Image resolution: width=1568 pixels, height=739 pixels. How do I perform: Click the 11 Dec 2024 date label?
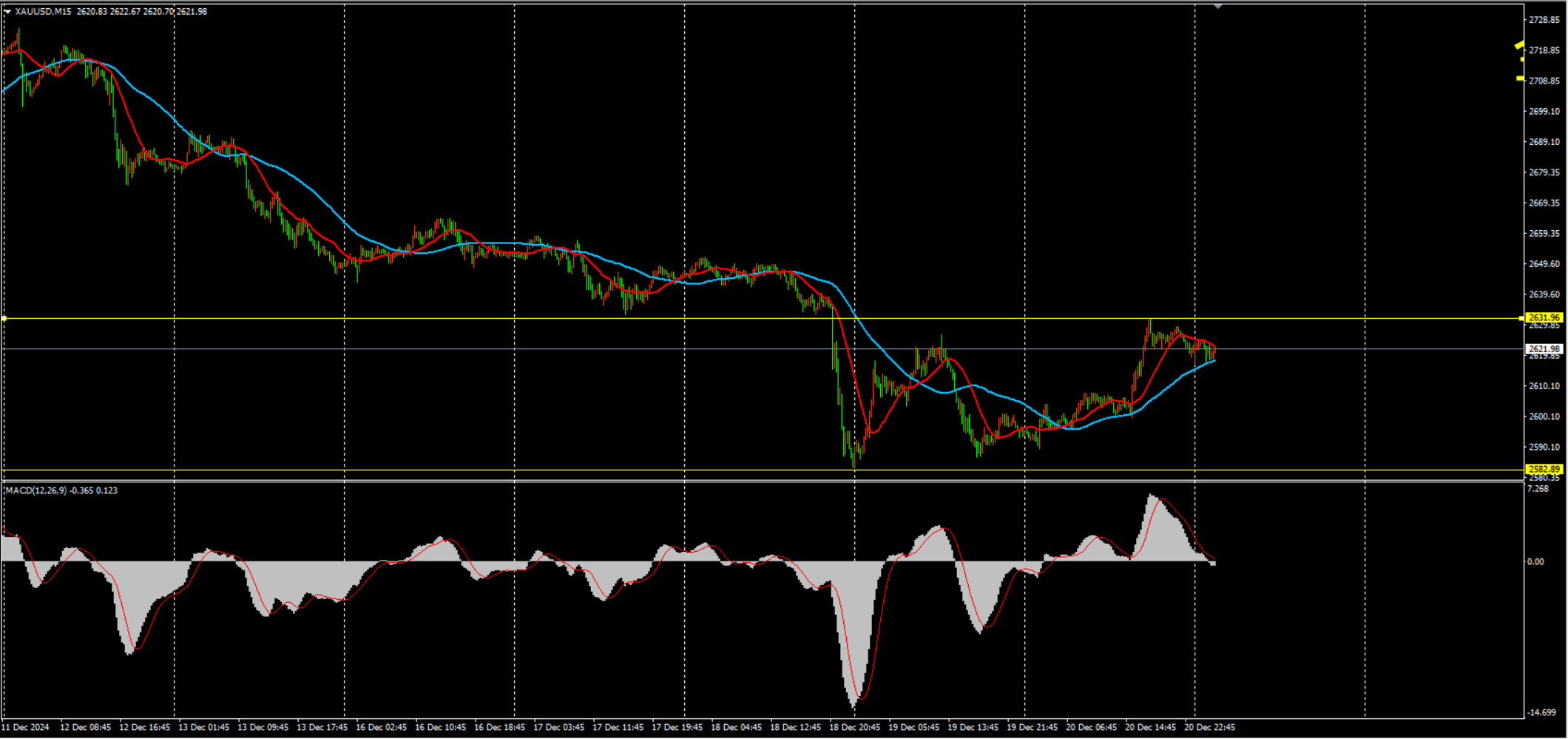pyautogui.click(x=25, y=727)
